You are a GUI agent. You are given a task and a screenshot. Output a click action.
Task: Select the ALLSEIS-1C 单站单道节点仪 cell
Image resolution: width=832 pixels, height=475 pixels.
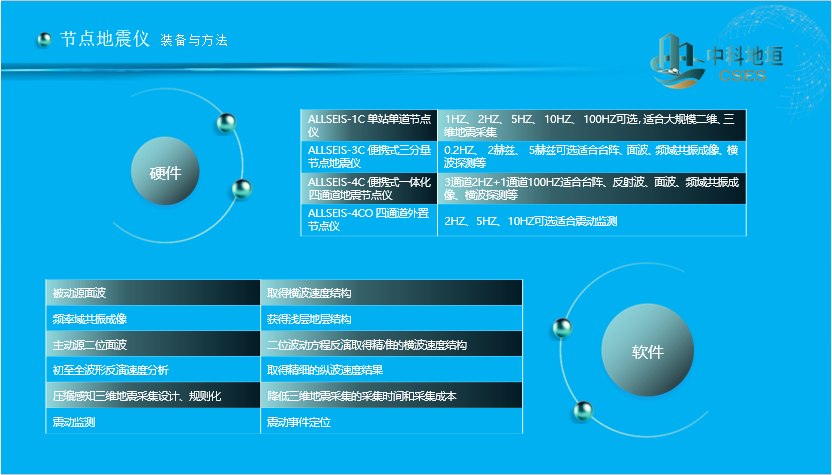click(369, 125)
